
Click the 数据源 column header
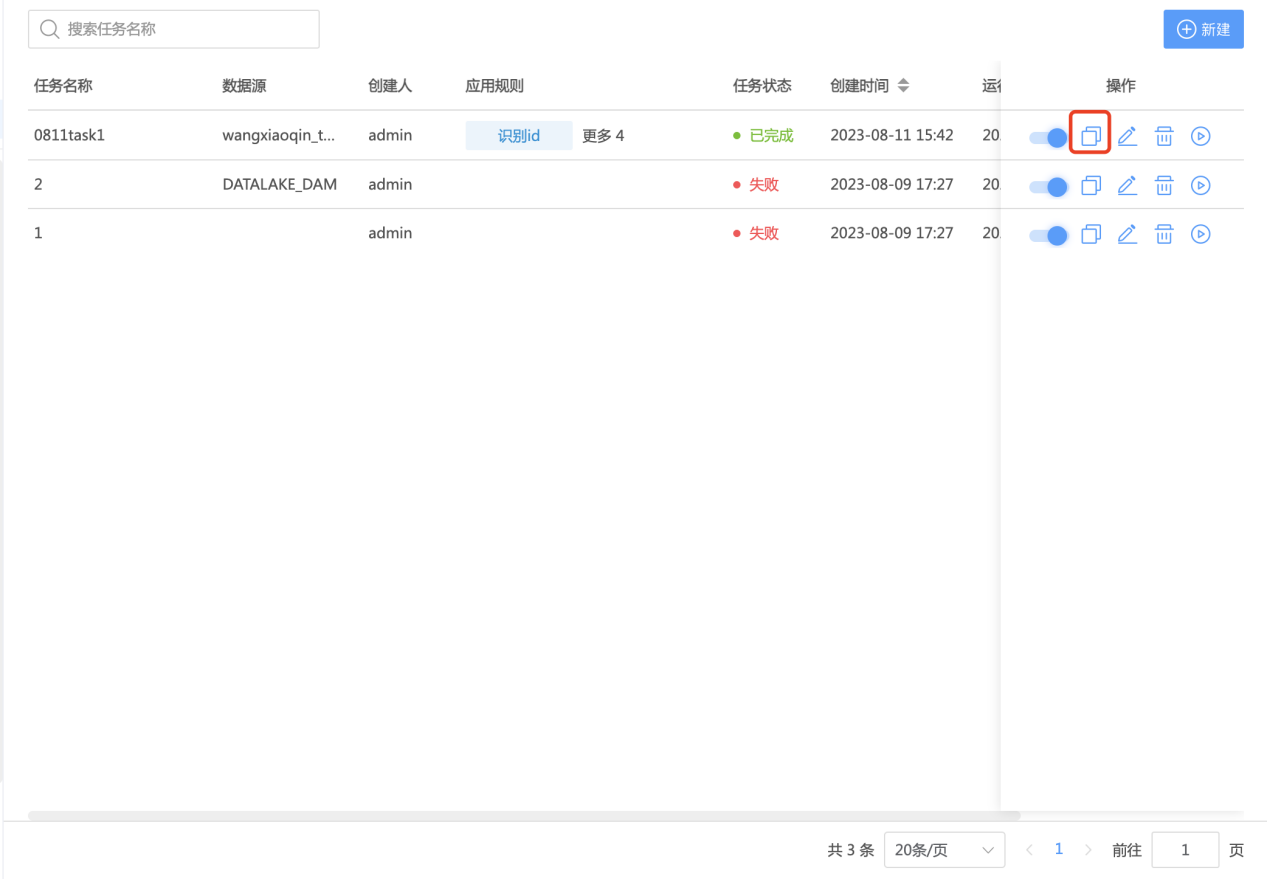[244, 86]
